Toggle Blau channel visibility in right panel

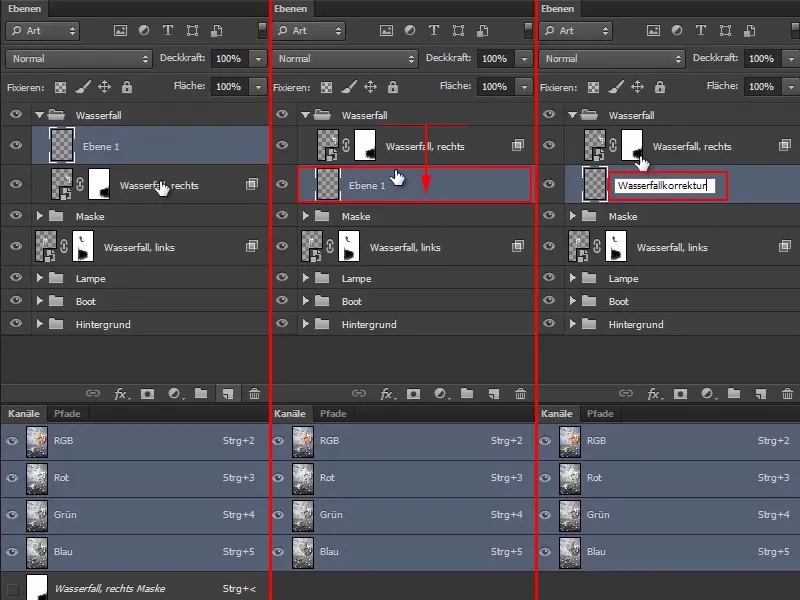coord(545,552)
